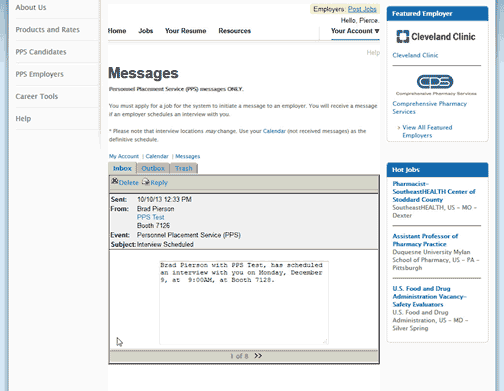504x391 pixels.
Task: Open the Resources menu item
Action: pyautogui.click(x=235, y=31)
